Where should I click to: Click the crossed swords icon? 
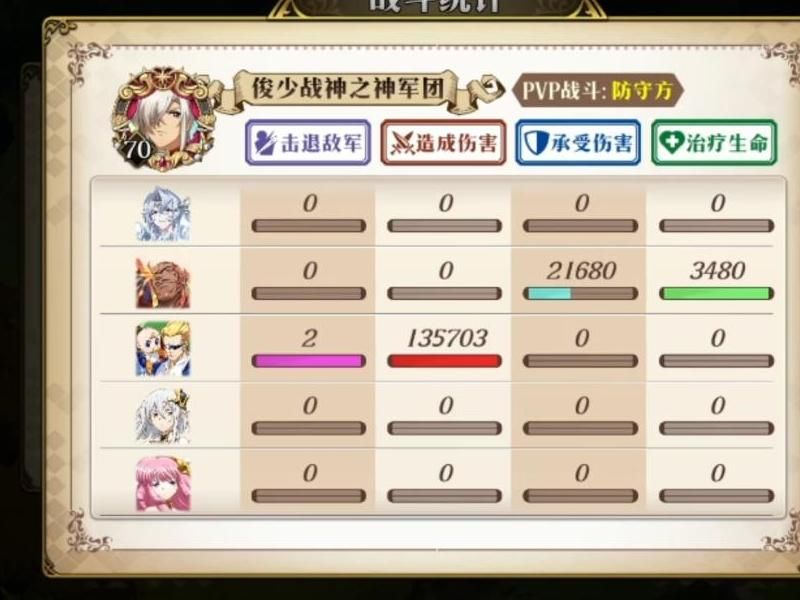click(x=403, y=144)
